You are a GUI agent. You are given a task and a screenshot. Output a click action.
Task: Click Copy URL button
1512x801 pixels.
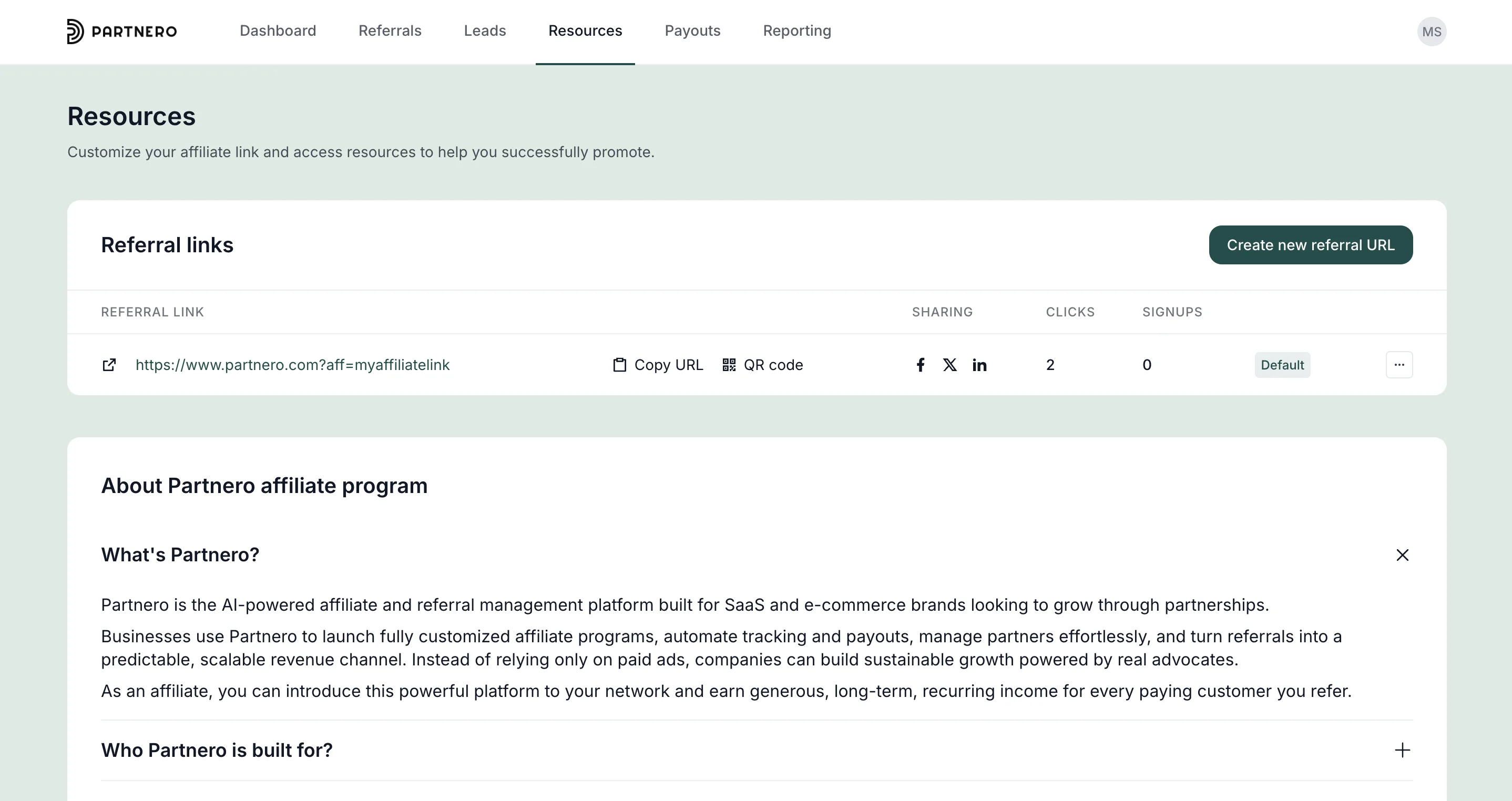coord(658,365)
